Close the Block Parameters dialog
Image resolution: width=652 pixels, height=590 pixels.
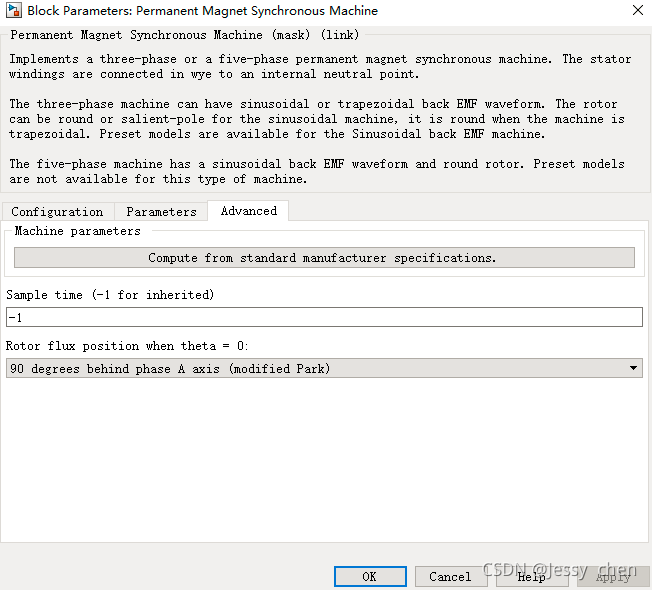[x=638, y=10]
